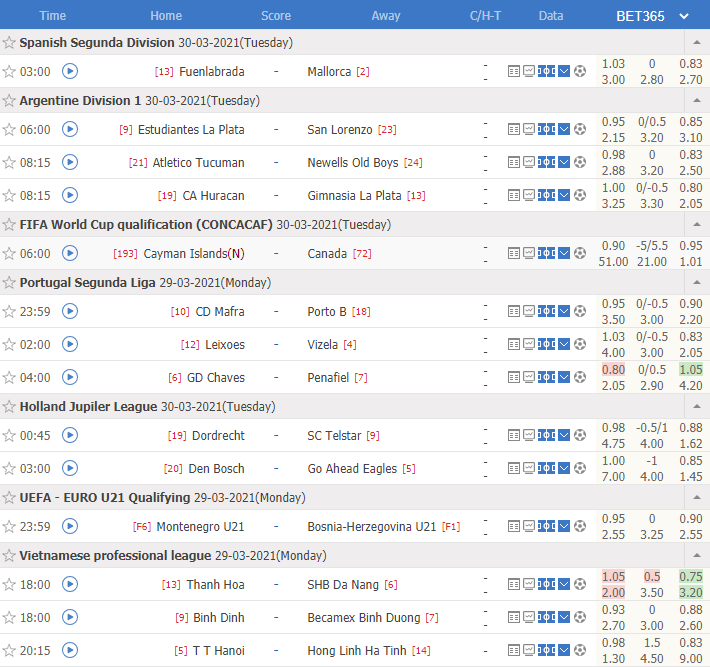Open analysis table icon for Estudiantes La Plata match
This screenshot has height=667, width=710.
click(513, 129)
